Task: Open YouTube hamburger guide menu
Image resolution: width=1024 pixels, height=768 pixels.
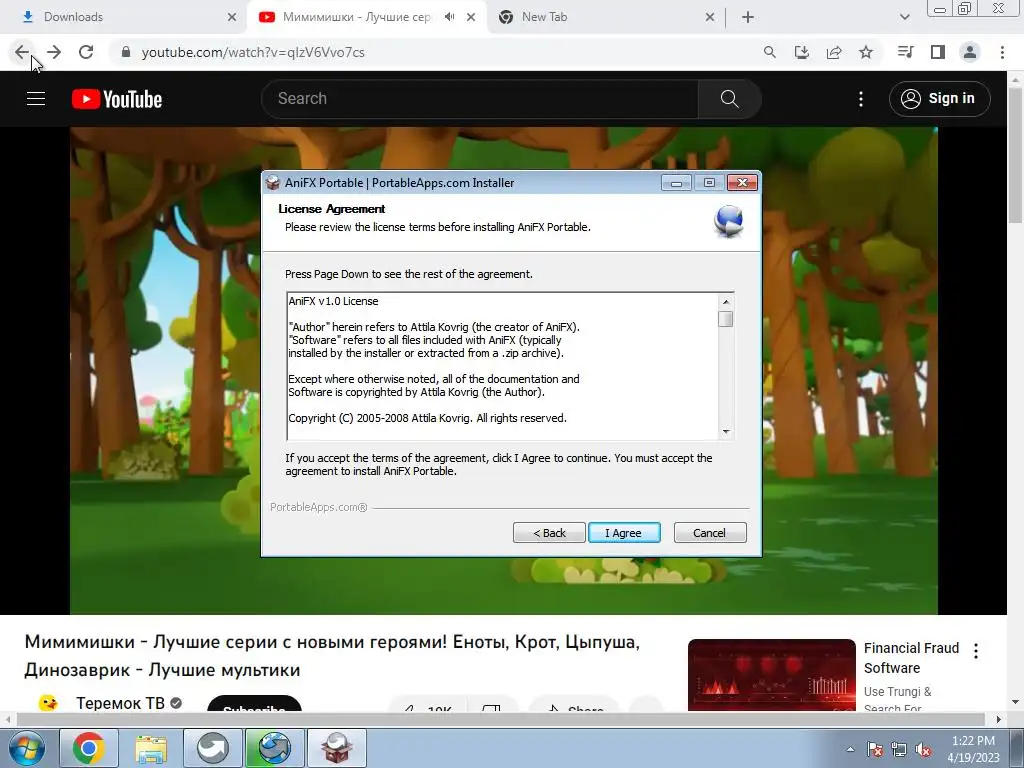Action: pyautogui.click(x=36, y=99)
